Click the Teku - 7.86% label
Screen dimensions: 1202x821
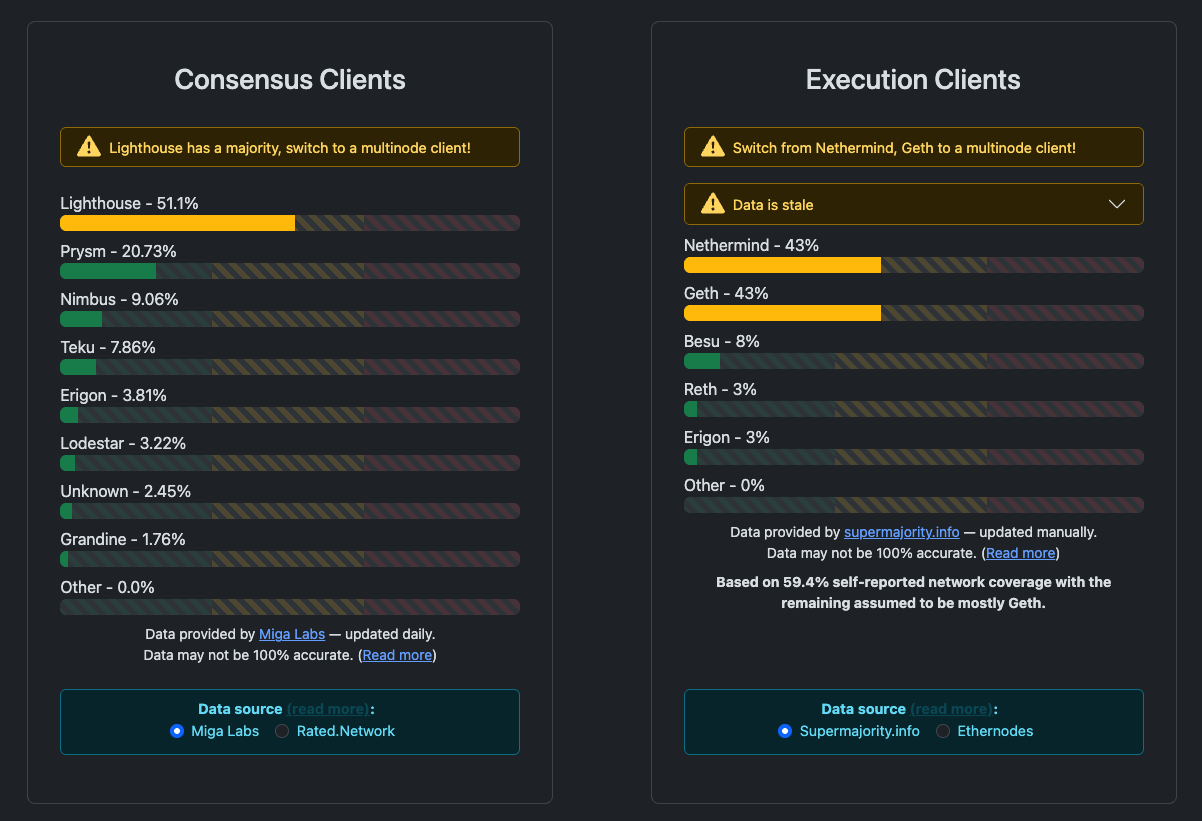tap(108, 347)
